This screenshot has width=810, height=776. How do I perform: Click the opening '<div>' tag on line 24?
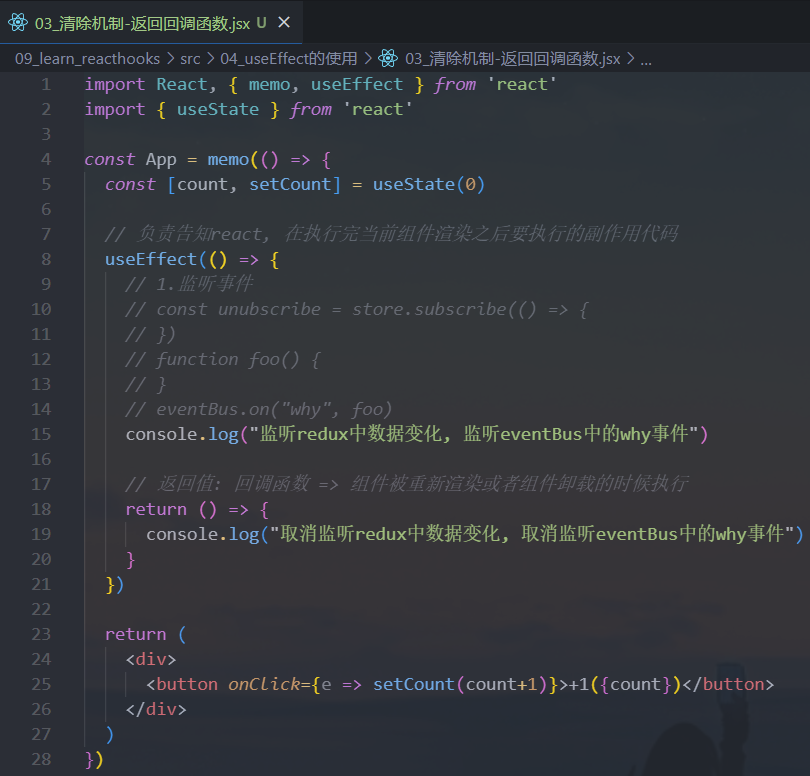click(x=151, y=659)
